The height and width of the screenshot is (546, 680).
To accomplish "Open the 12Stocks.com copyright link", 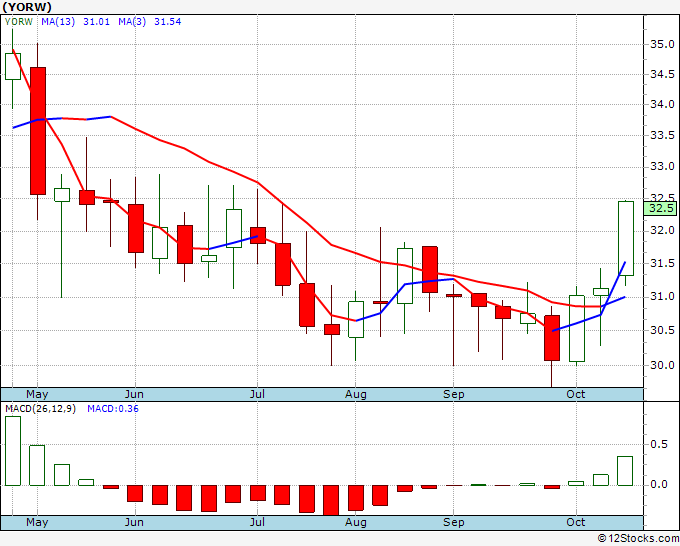I will (x=638, y=539).
